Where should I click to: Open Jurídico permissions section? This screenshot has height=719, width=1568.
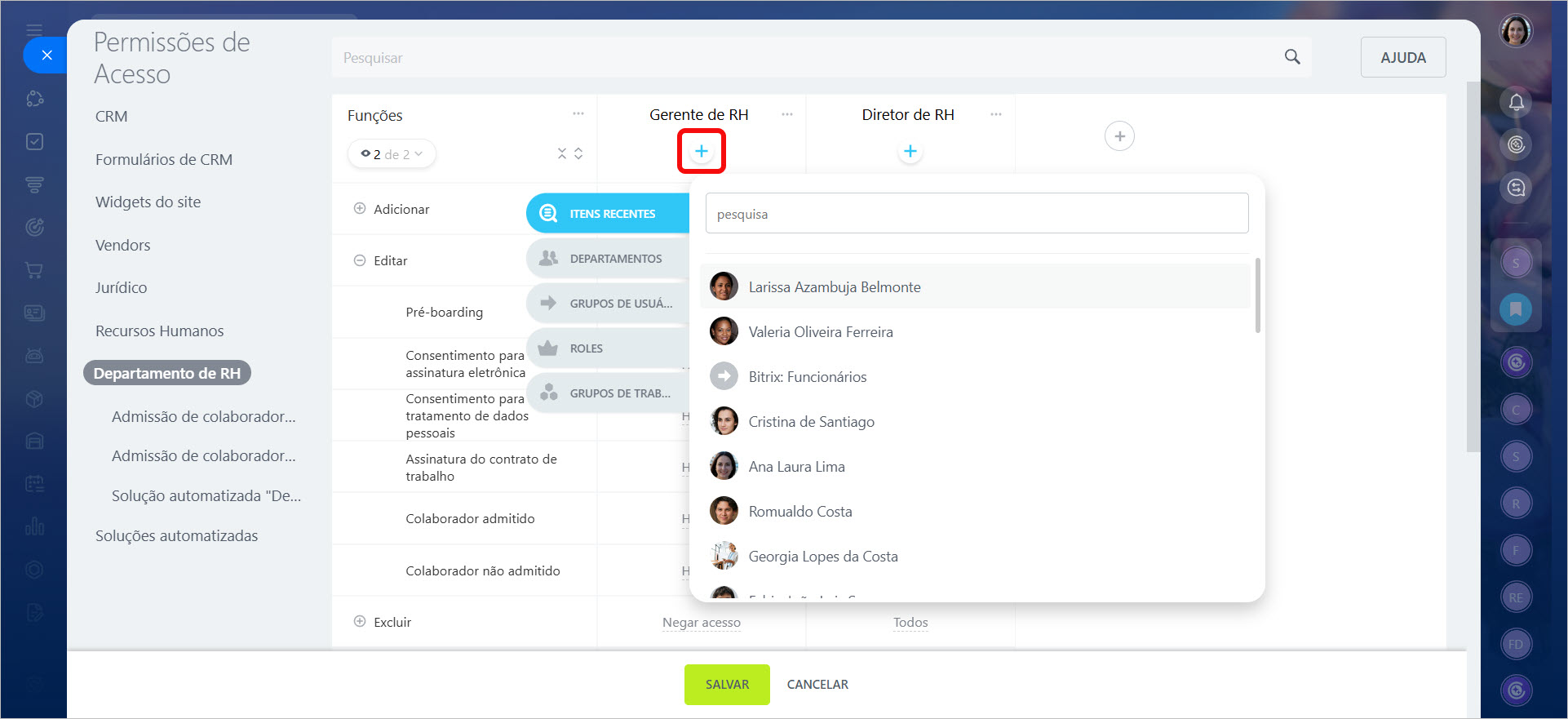click(x=121, y=287)
